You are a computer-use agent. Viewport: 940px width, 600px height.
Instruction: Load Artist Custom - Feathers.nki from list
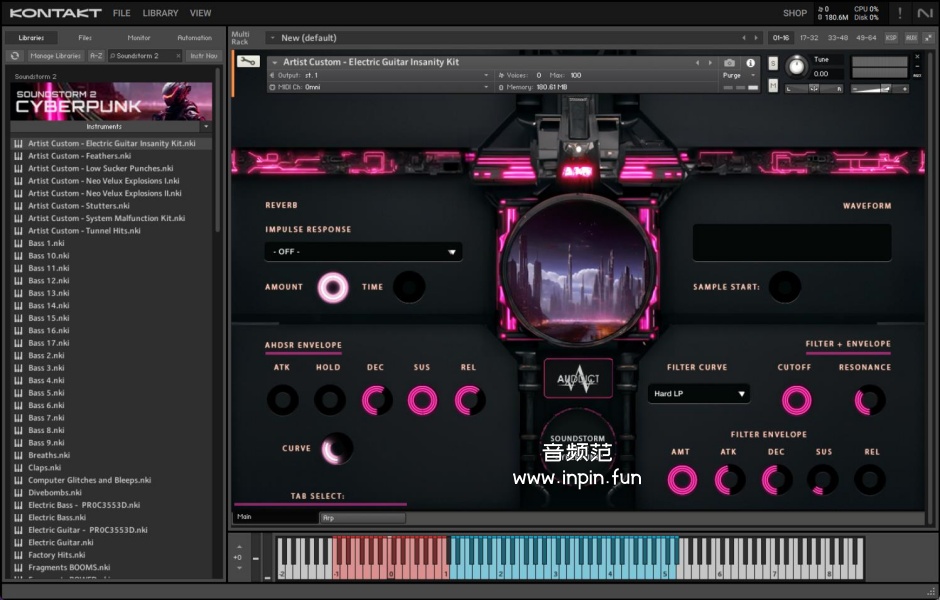click(79, 156)
